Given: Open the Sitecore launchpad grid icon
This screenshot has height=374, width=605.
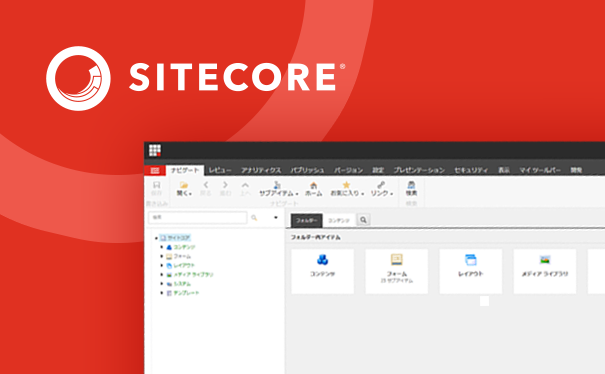Looking at the screenshot, I should [x=155, y=150].
